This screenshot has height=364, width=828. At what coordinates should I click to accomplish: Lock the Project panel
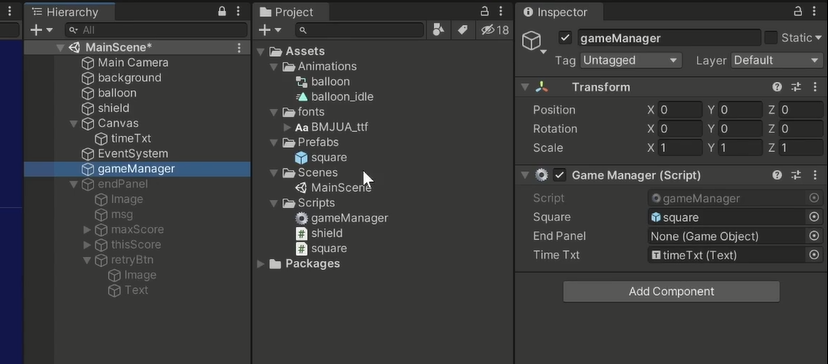pyautogui.click(x=484, y=12)
